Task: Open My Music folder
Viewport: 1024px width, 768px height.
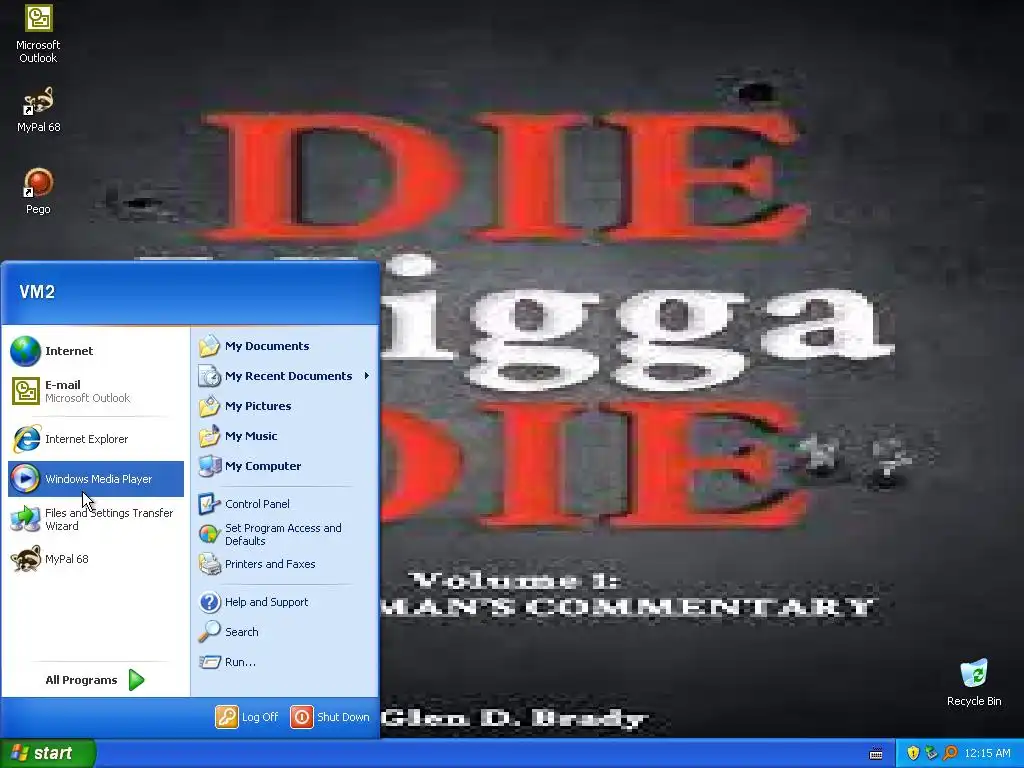Action: point(285,436)
